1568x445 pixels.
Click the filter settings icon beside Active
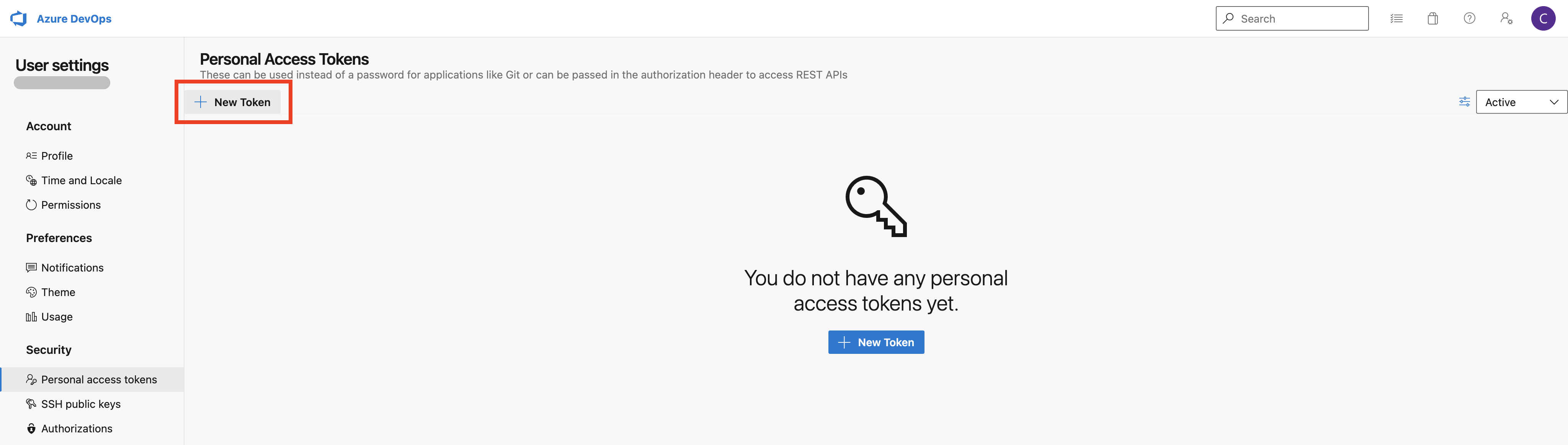(x=1465, y=101)
